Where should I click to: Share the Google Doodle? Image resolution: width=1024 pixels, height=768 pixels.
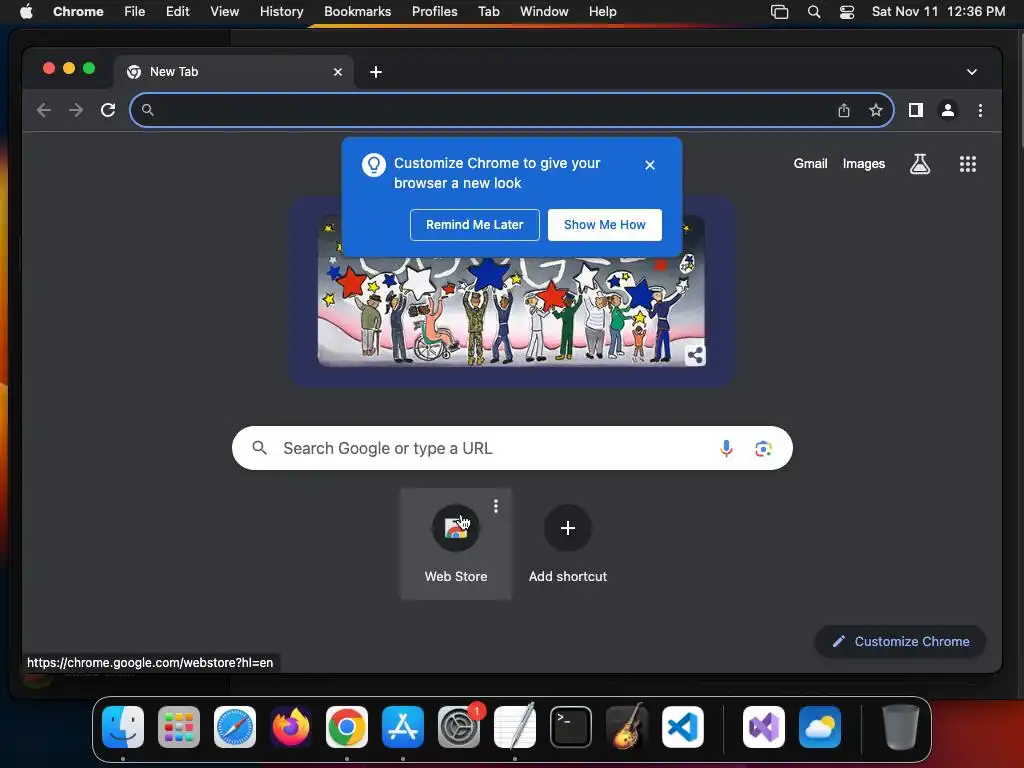pyautogui.click(x=695, y=355)
